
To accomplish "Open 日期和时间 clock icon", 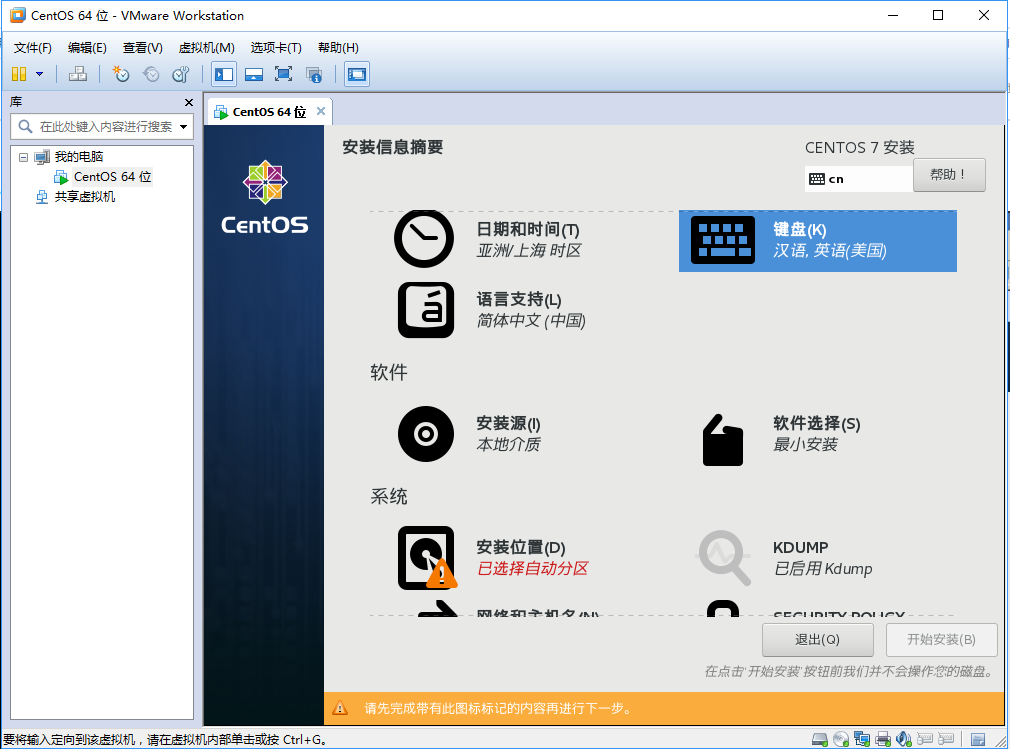I will pos(424,238).
